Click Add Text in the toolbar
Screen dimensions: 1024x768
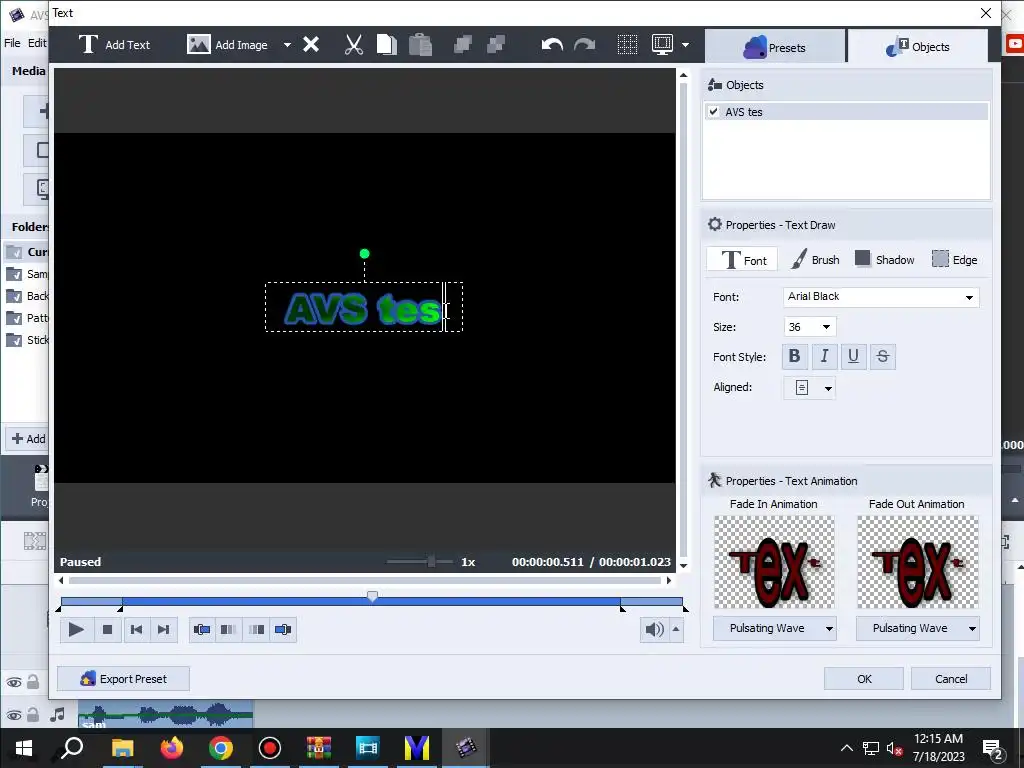[114, 44]
